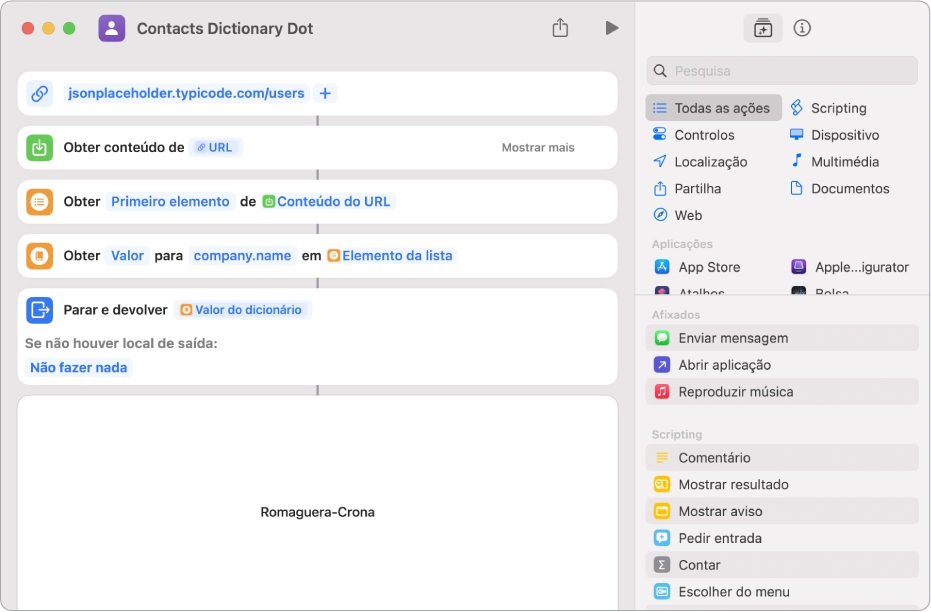Add the Reproduzir música action
The height and width of the screenshot is (612, 931).
point(781,391)
